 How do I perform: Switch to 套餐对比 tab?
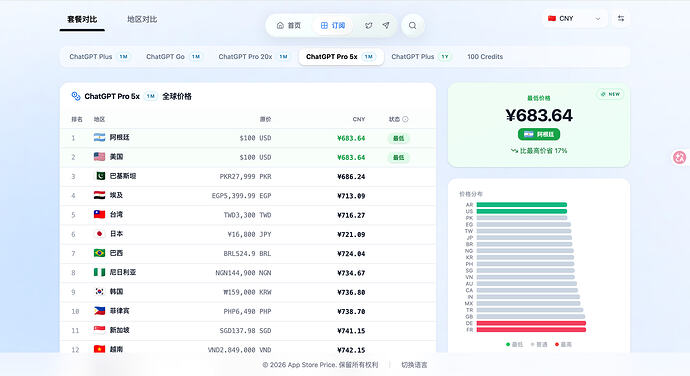pyautogui.click(x=82, y=19)
